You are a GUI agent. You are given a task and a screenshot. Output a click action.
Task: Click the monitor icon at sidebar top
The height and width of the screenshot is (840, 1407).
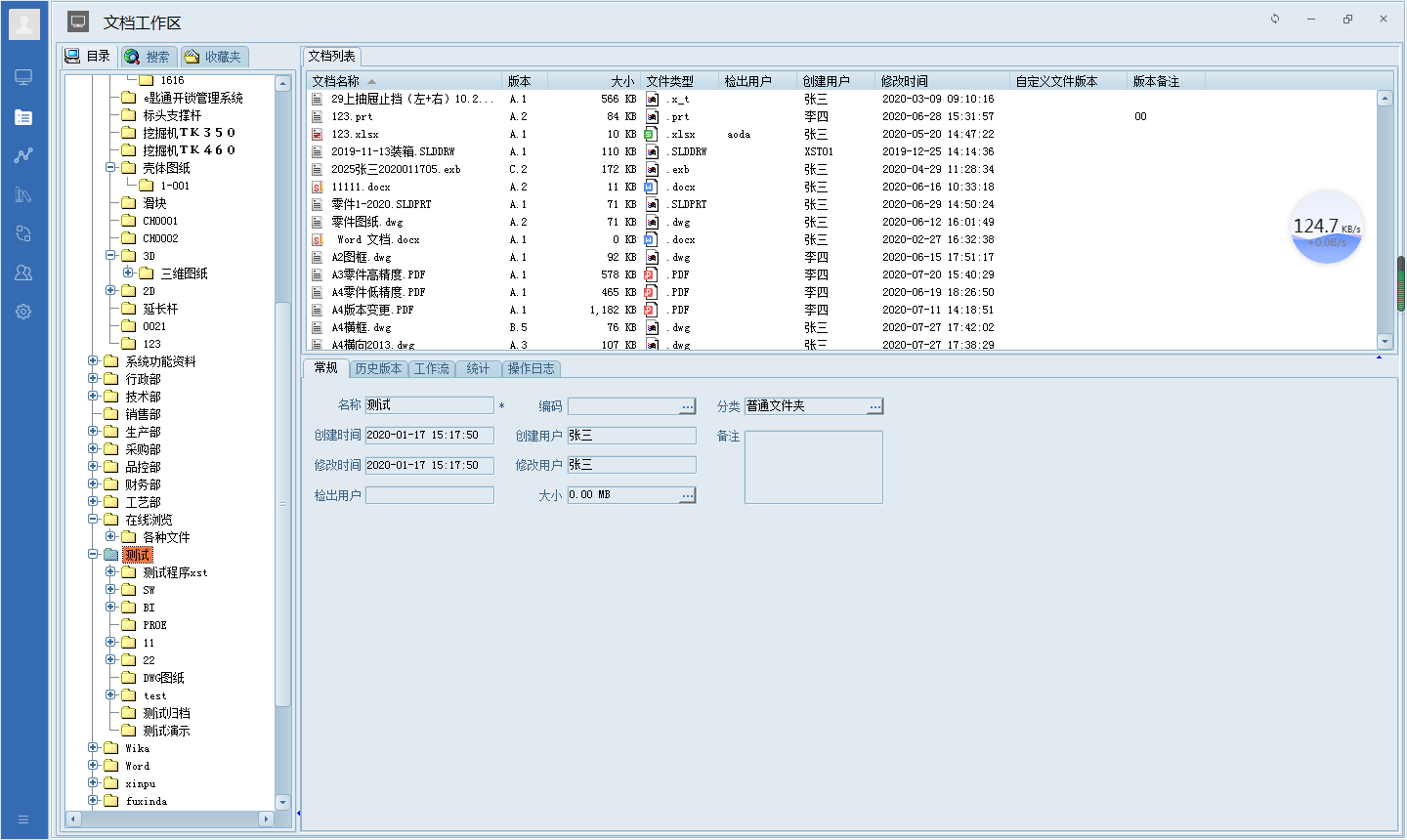23,76
